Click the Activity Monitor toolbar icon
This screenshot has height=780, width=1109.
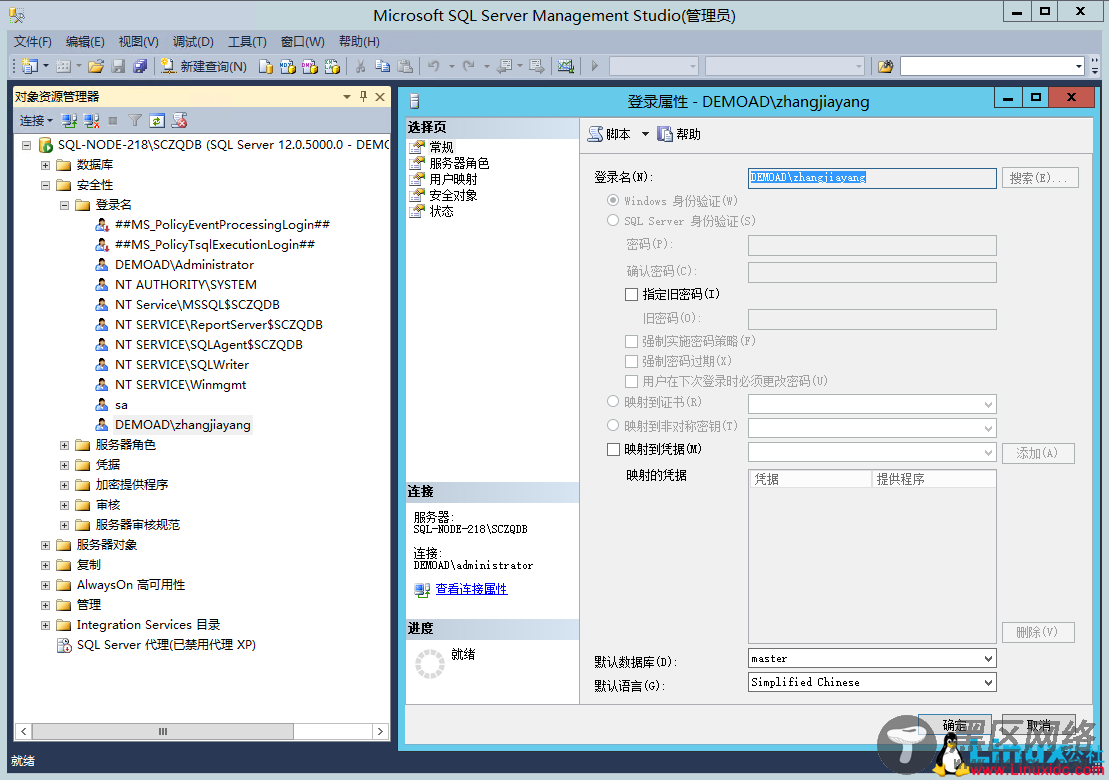click(566, 66)
